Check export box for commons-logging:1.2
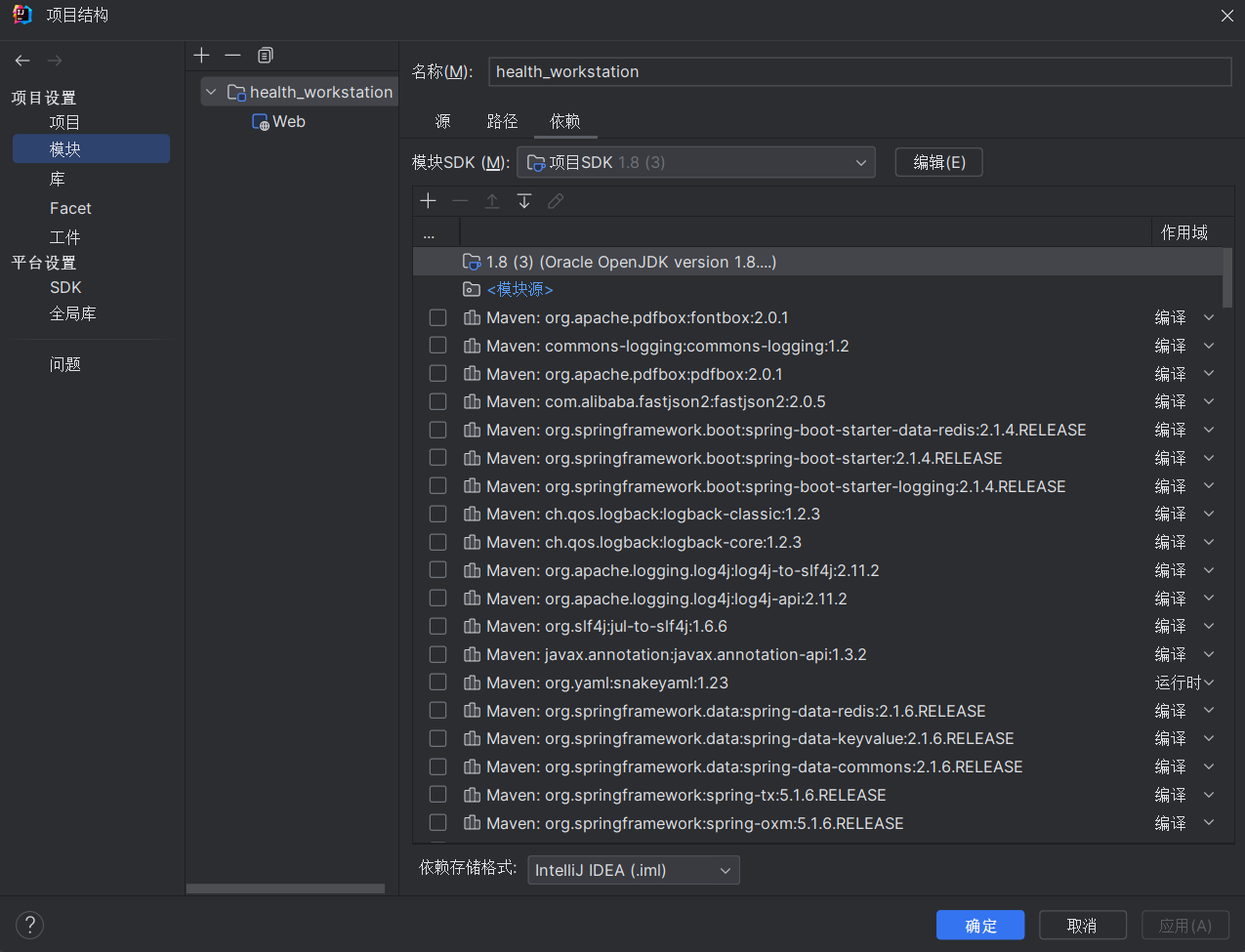The height and width of the screenshot is (952, 1245). coord(438,346)
